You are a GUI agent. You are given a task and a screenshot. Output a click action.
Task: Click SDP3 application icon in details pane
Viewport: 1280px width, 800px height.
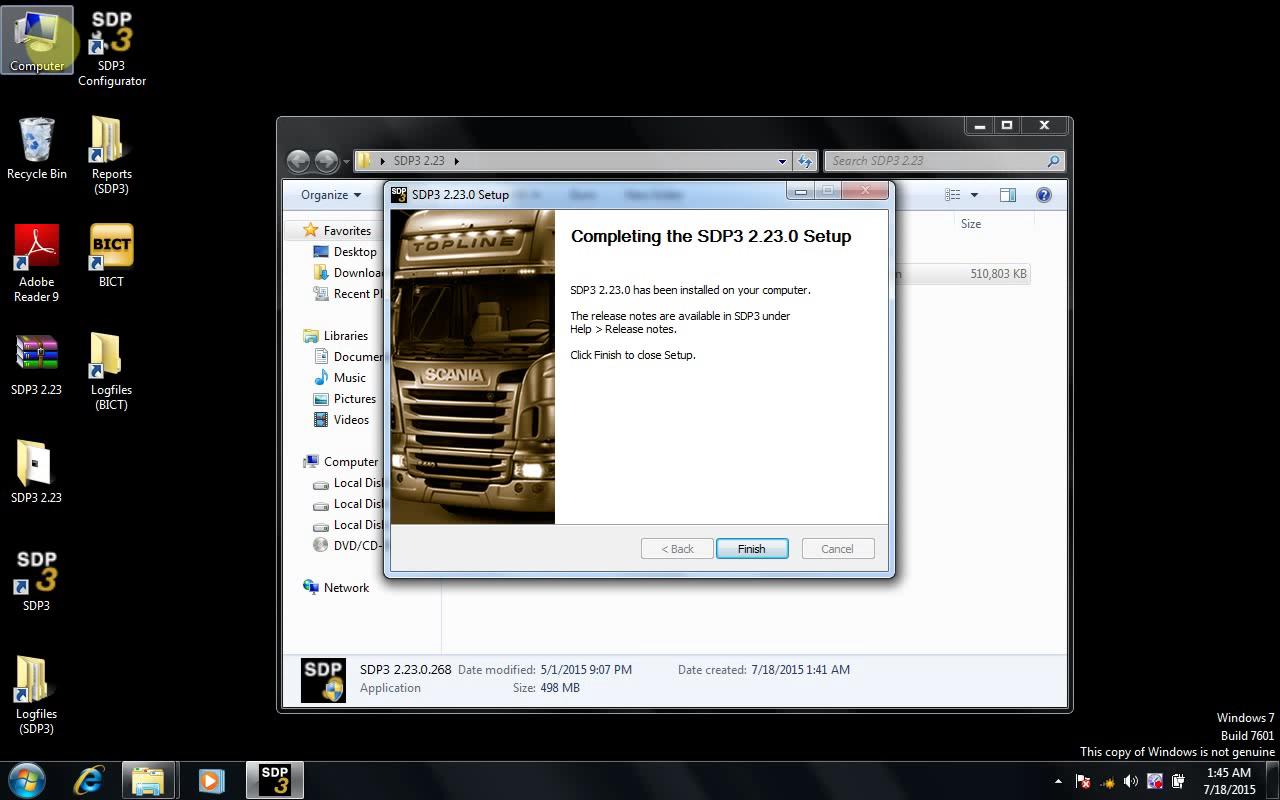[x=324, y=680]
